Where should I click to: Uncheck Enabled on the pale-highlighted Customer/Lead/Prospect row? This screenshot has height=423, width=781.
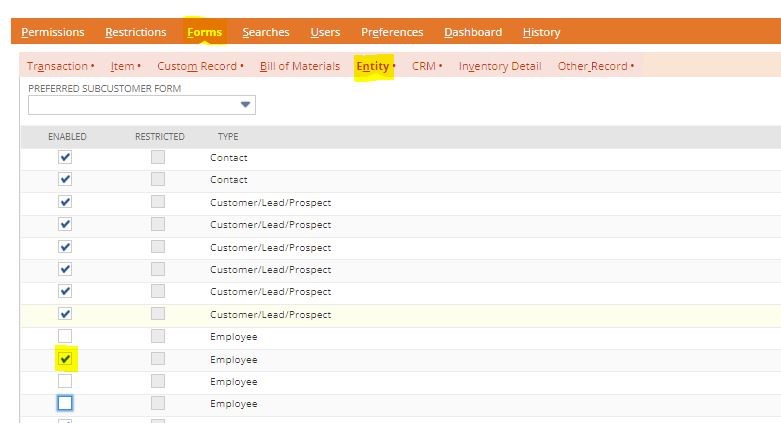pyautogui.click(x=65, y=314)
